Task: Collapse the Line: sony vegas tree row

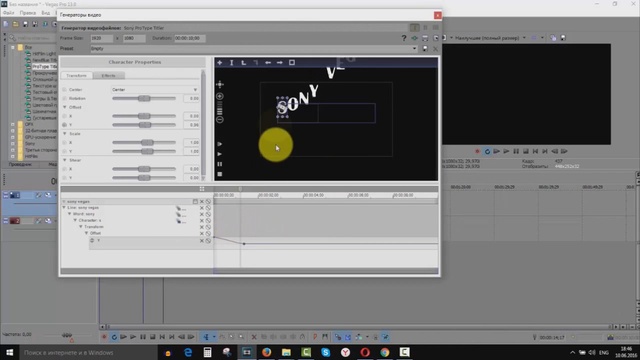Action: tap(64, 208)
